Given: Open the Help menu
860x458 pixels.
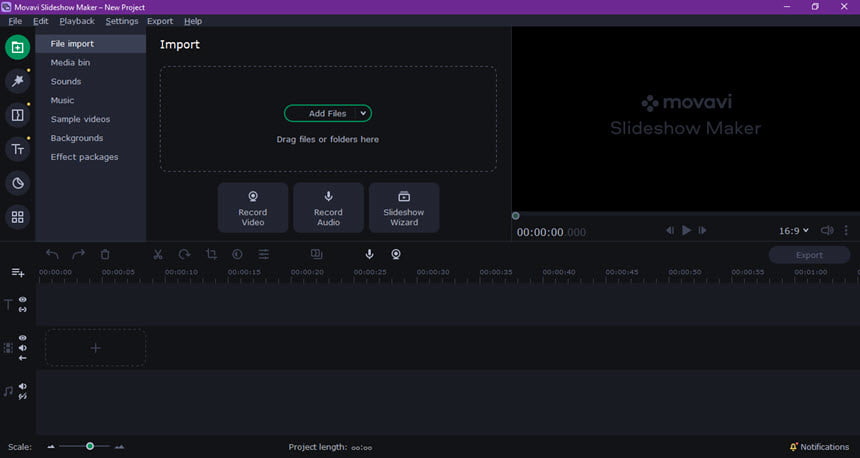Looking at the screenshot, I should pos(193,21).
